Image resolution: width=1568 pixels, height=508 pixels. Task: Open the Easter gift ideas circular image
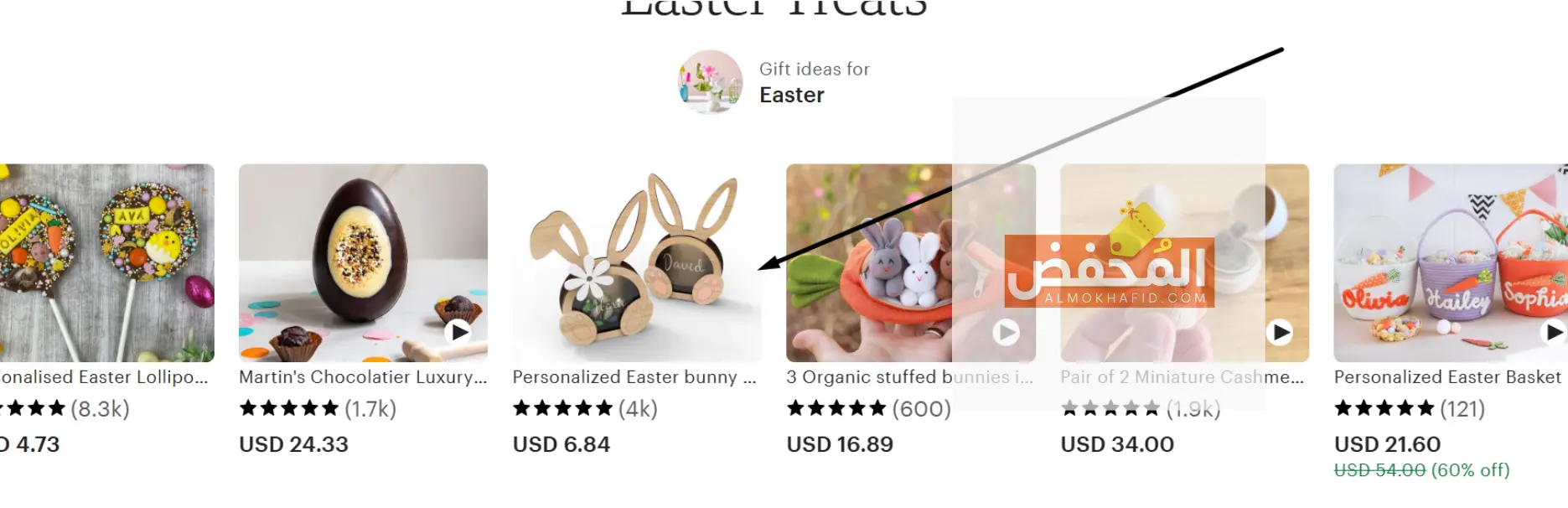pos(711,82)
